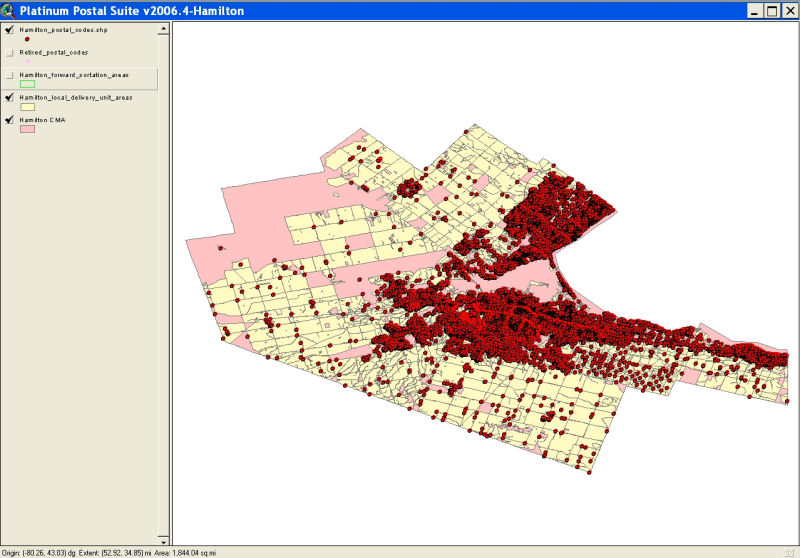Click the legend scrollbar up arrow
This screenshot has width=800, height=558.
[163, 29]
